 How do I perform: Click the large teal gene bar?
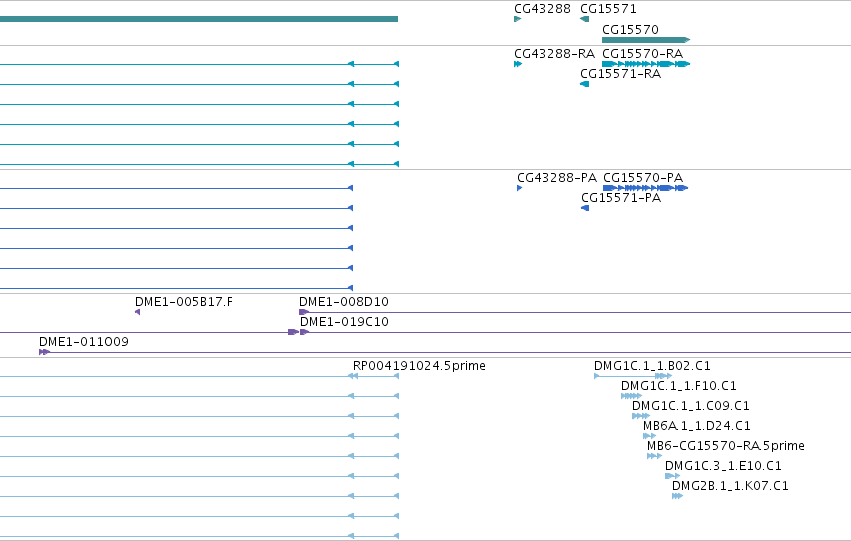coord(199,19)
